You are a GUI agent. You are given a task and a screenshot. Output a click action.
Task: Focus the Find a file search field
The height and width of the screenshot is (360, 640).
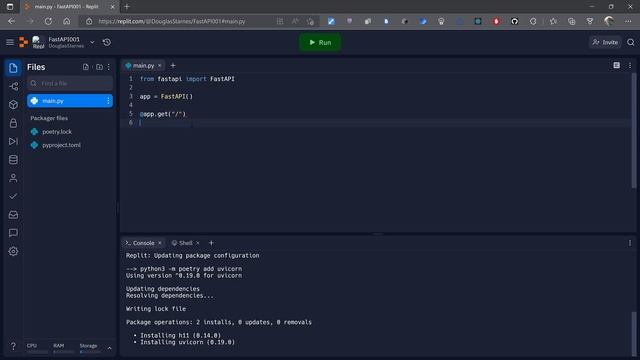pos(70,83)
